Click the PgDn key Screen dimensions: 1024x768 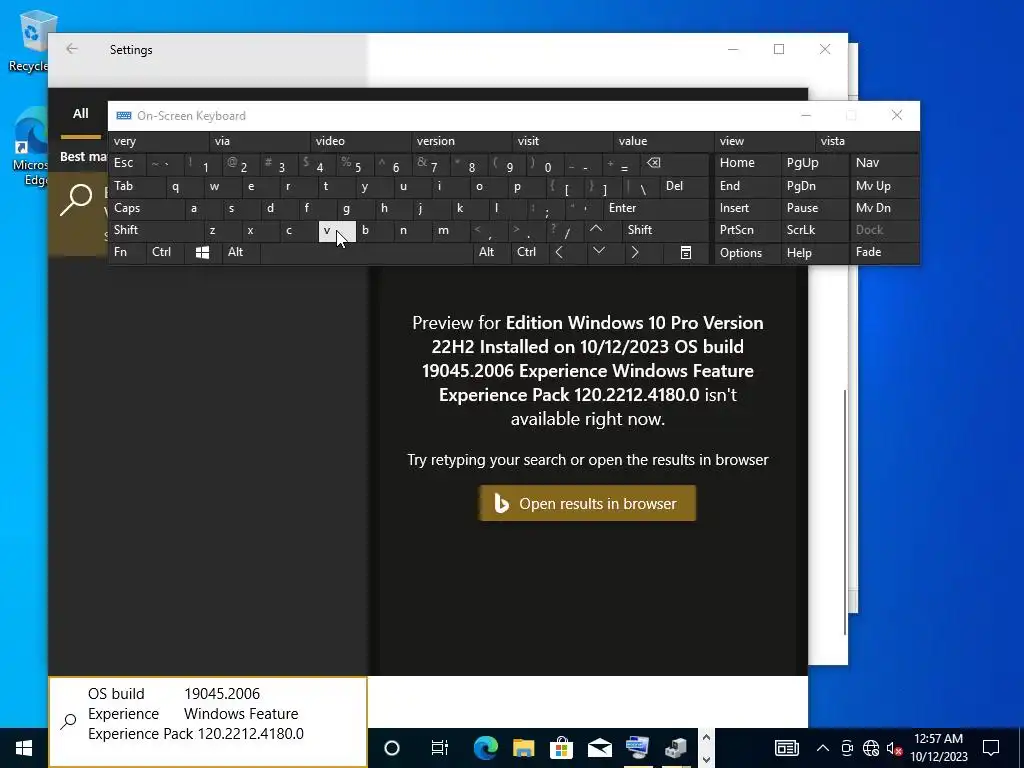pyautogui.click(x=815, y=186)
